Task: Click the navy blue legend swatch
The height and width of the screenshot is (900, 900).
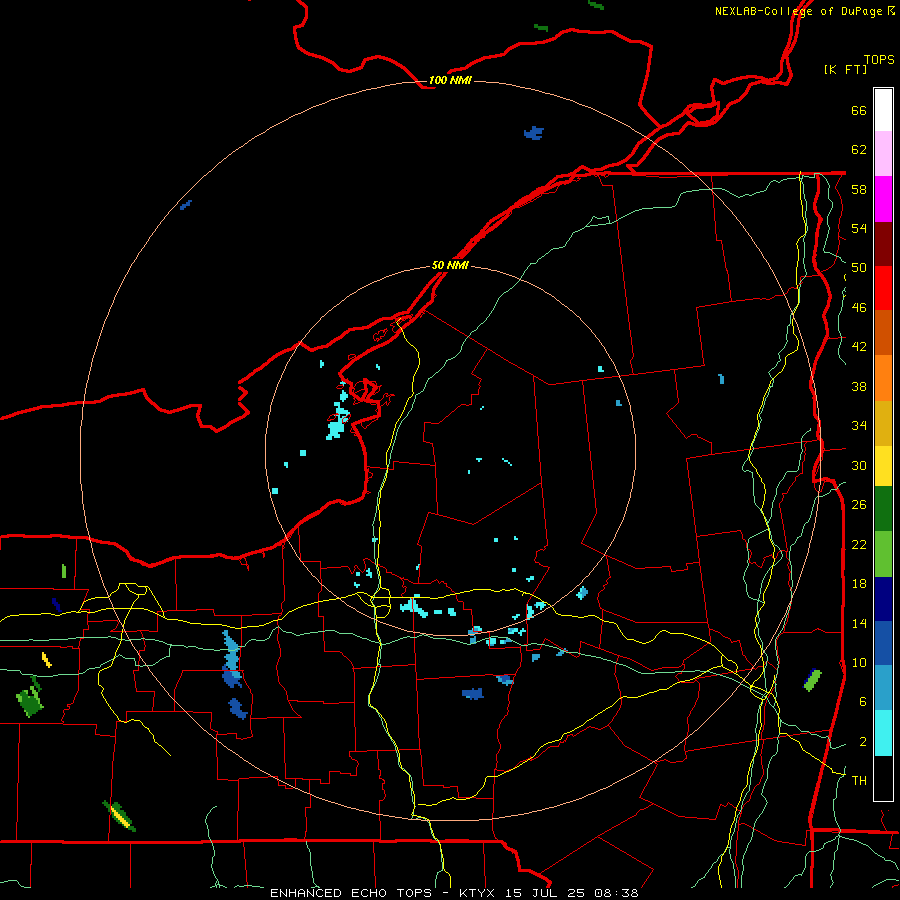Action: click(x=883, y=599)
